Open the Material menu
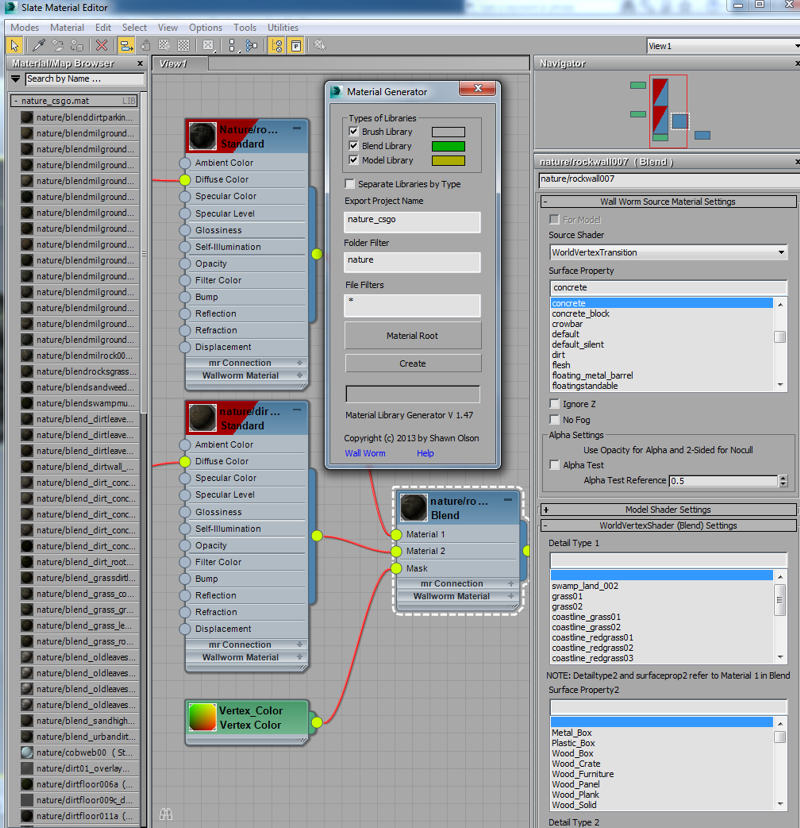The image size is (800, 828). click(x=67, y=27)
